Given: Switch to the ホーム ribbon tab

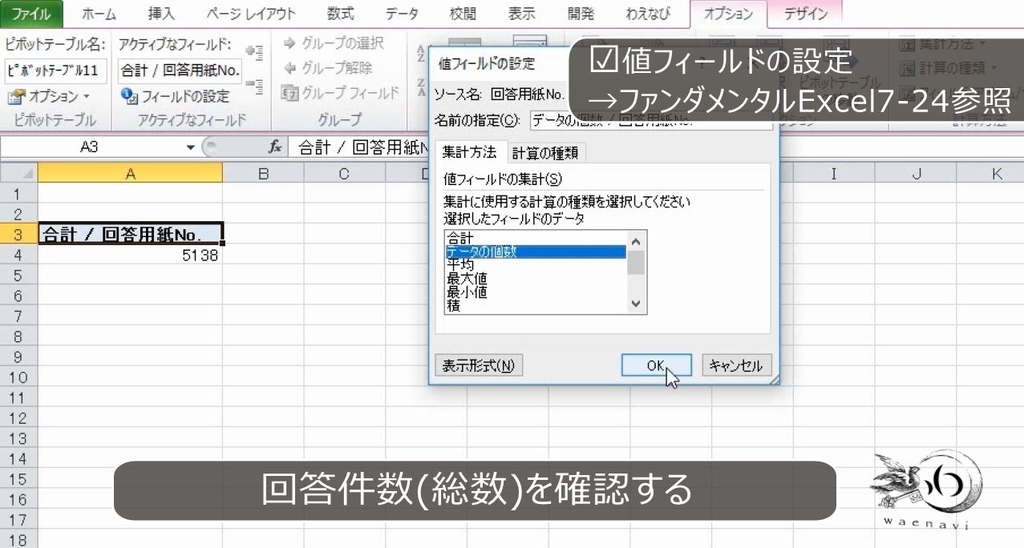Looking at the screenshot, I should [99, 14].
